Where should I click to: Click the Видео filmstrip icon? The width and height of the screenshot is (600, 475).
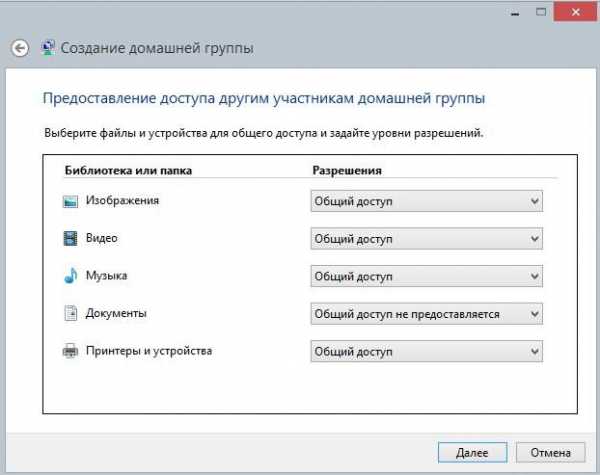point(70,238)
